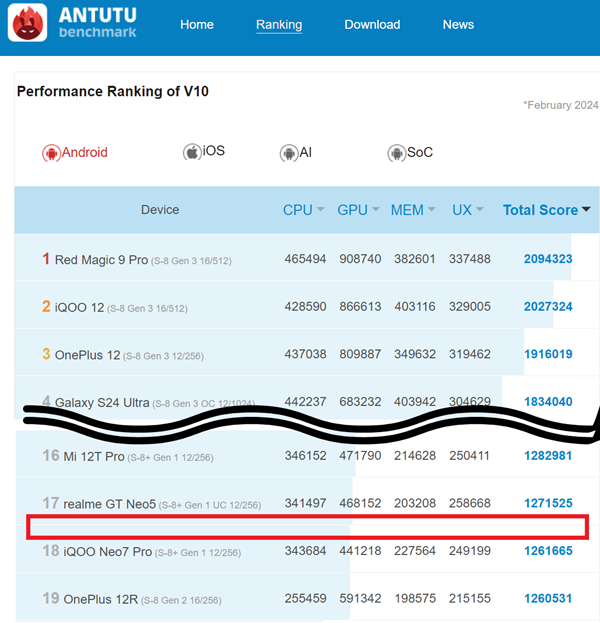
Task: Click the AI robot icon
Action: [289, 153]
